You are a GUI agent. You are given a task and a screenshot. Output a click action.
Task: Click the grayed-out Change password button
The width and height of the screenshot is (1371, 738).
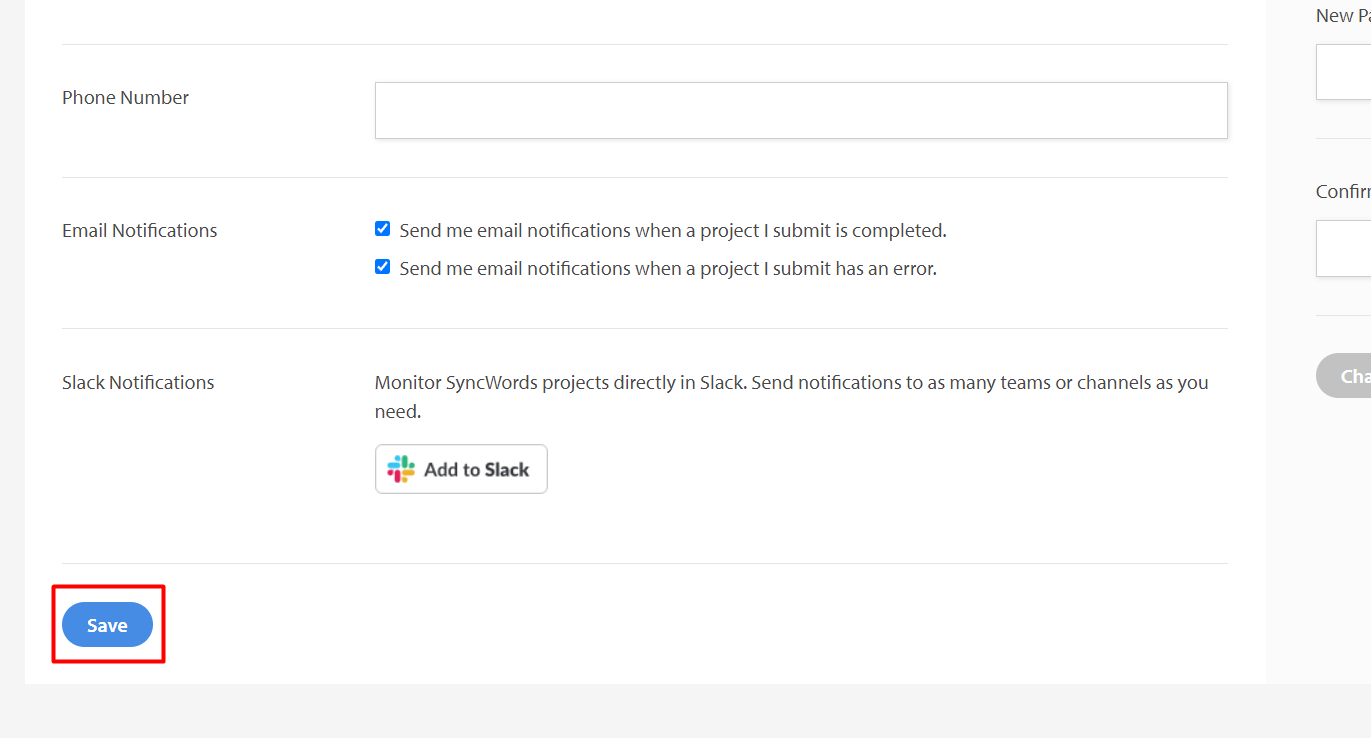[1343, 376]
